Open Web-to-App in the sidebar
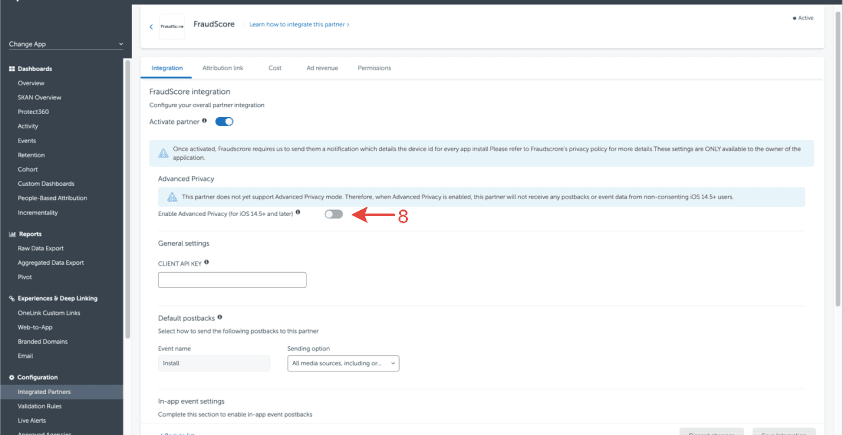Screen dimensions: 843x435 [35, 327]
